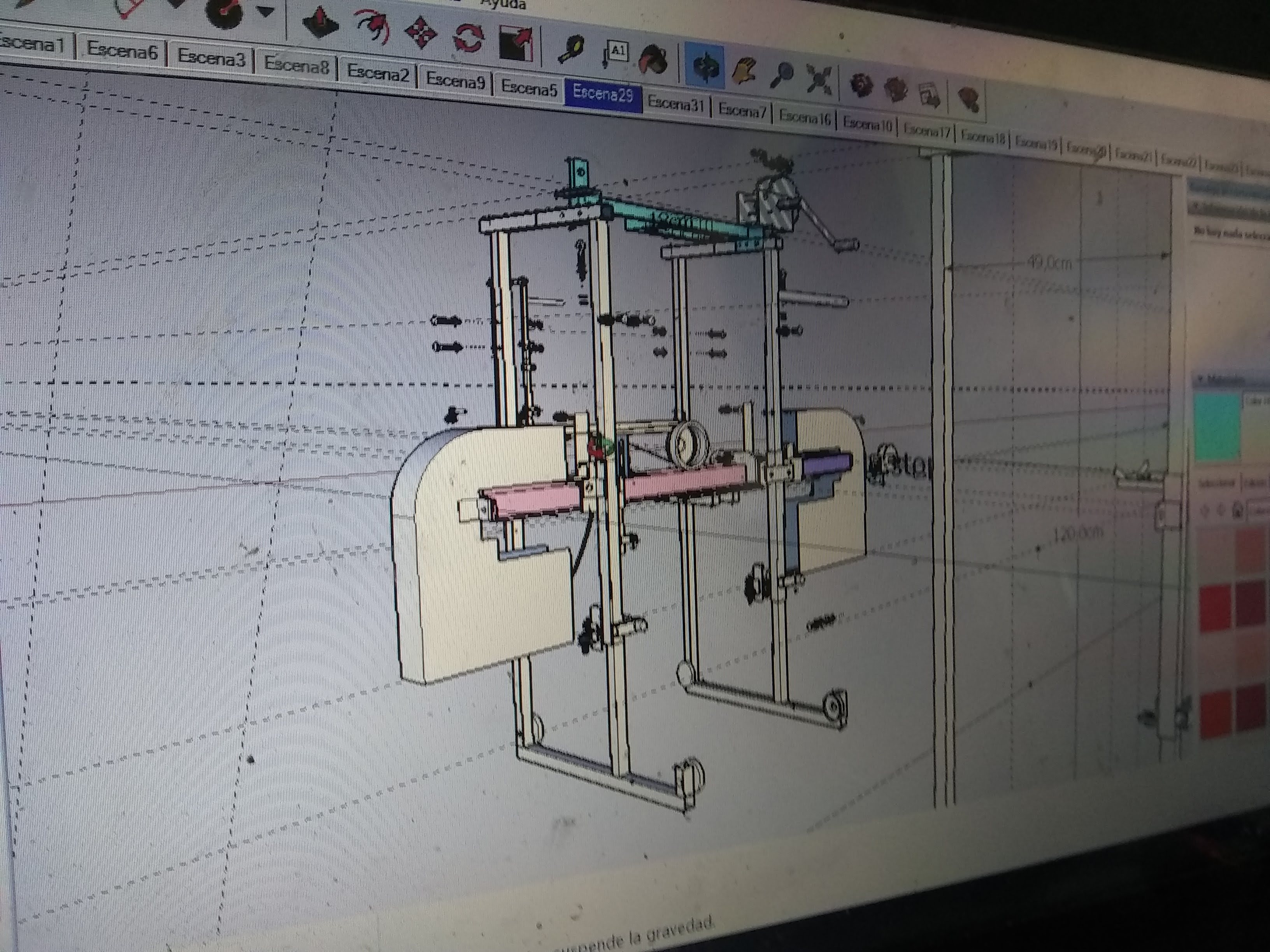Click the materials home icon
This screenshot has width=1270, height=952.
[1238, 509]
